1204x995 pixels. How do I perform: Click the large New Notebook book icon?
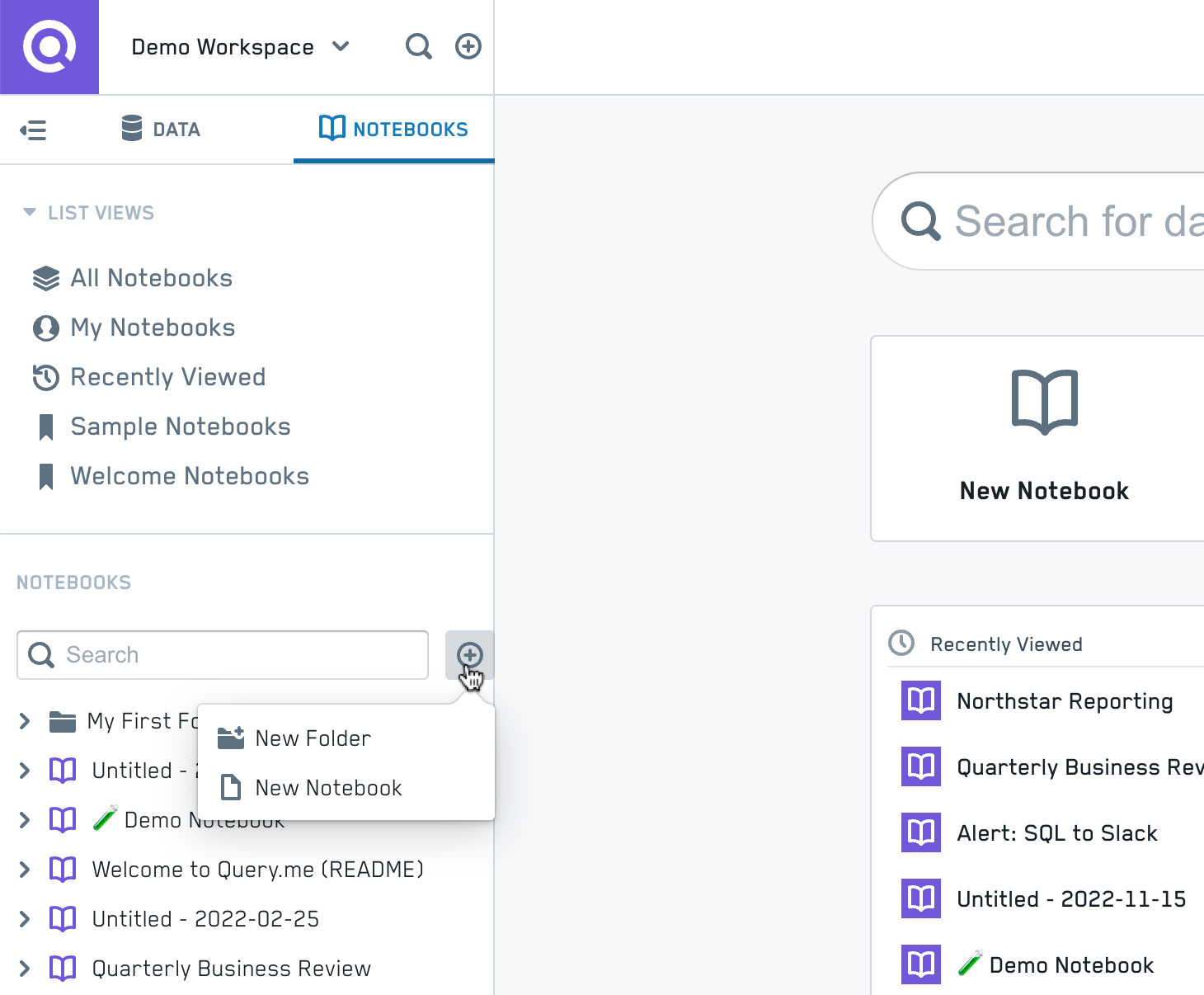1044,402
